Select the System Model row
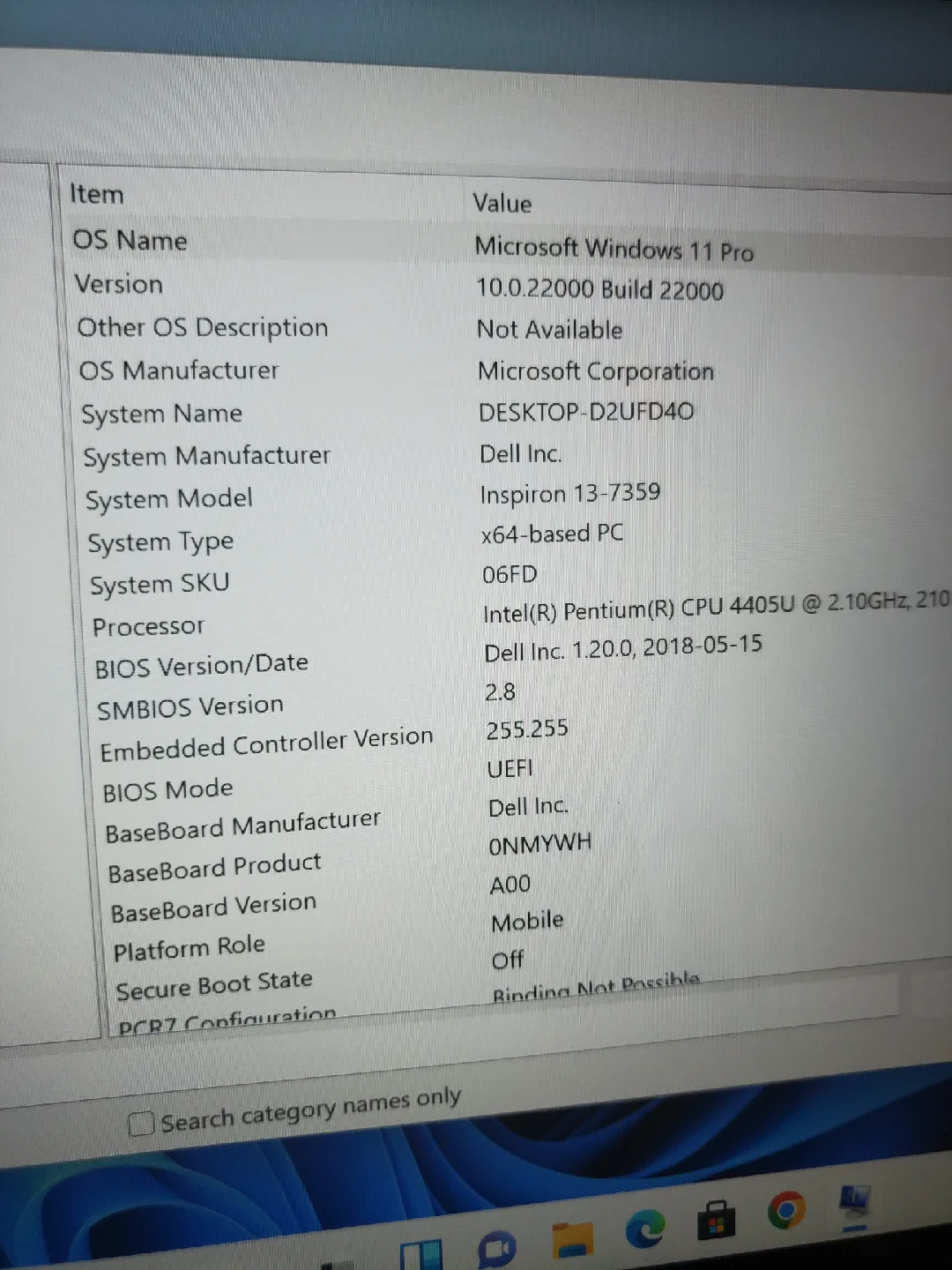952x1270 pixels. point(264,497)
